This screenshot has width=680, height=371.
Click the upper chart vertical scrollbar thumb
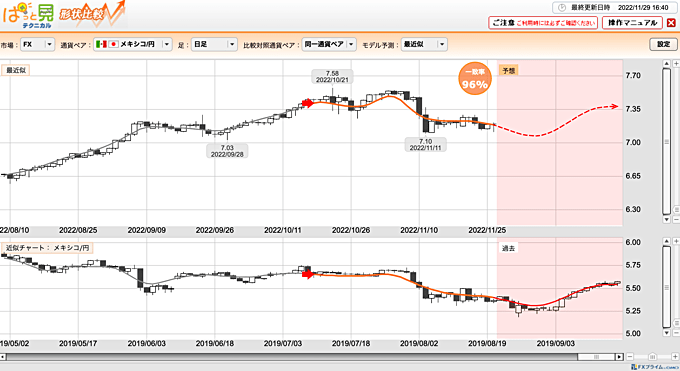pyautogui.click(x=667, y=141)
